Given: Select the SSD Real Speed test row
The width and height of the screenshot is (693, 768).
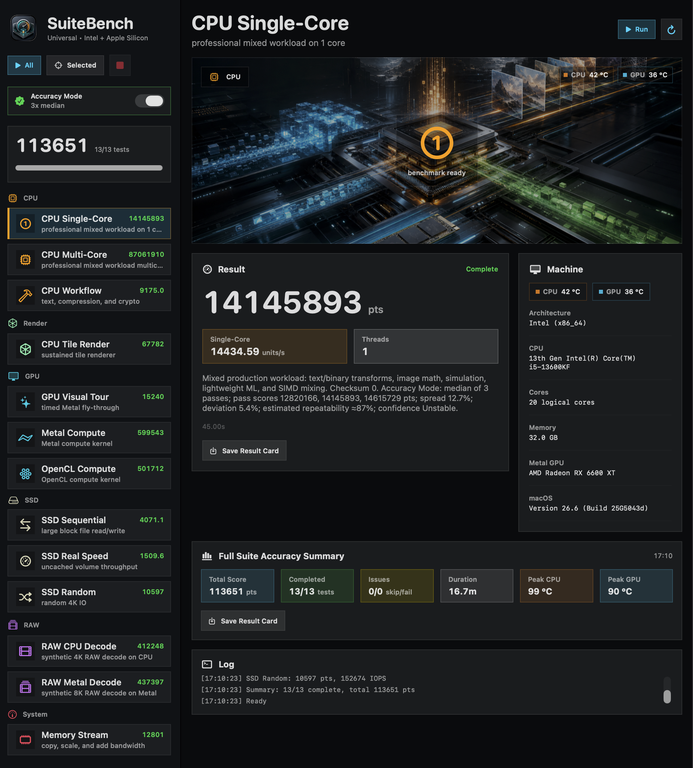Looking at the screenshot, I should (89, 561).
